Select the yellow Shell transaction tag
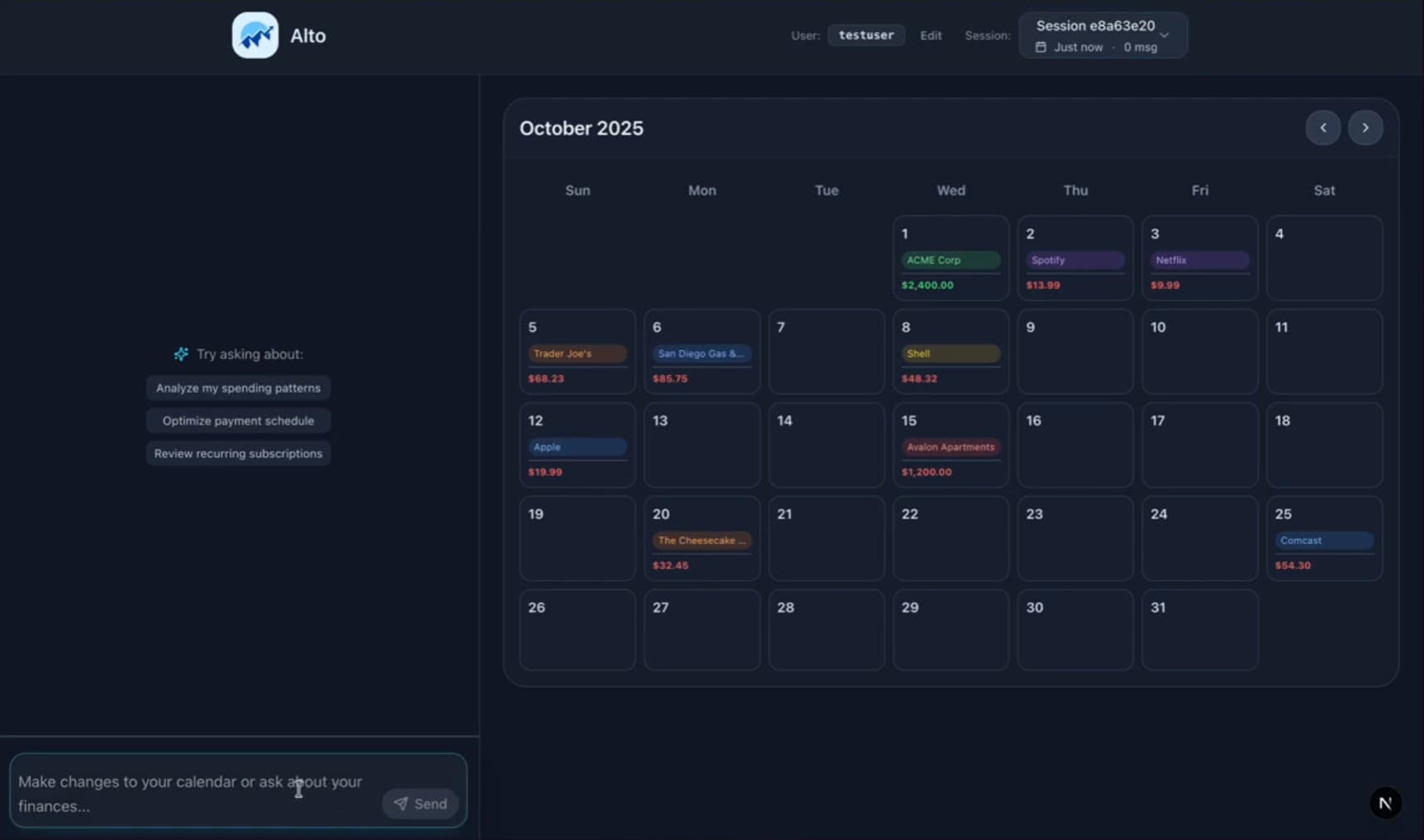Viewport: 1424px width, 840px height. (x=950, y=354)
